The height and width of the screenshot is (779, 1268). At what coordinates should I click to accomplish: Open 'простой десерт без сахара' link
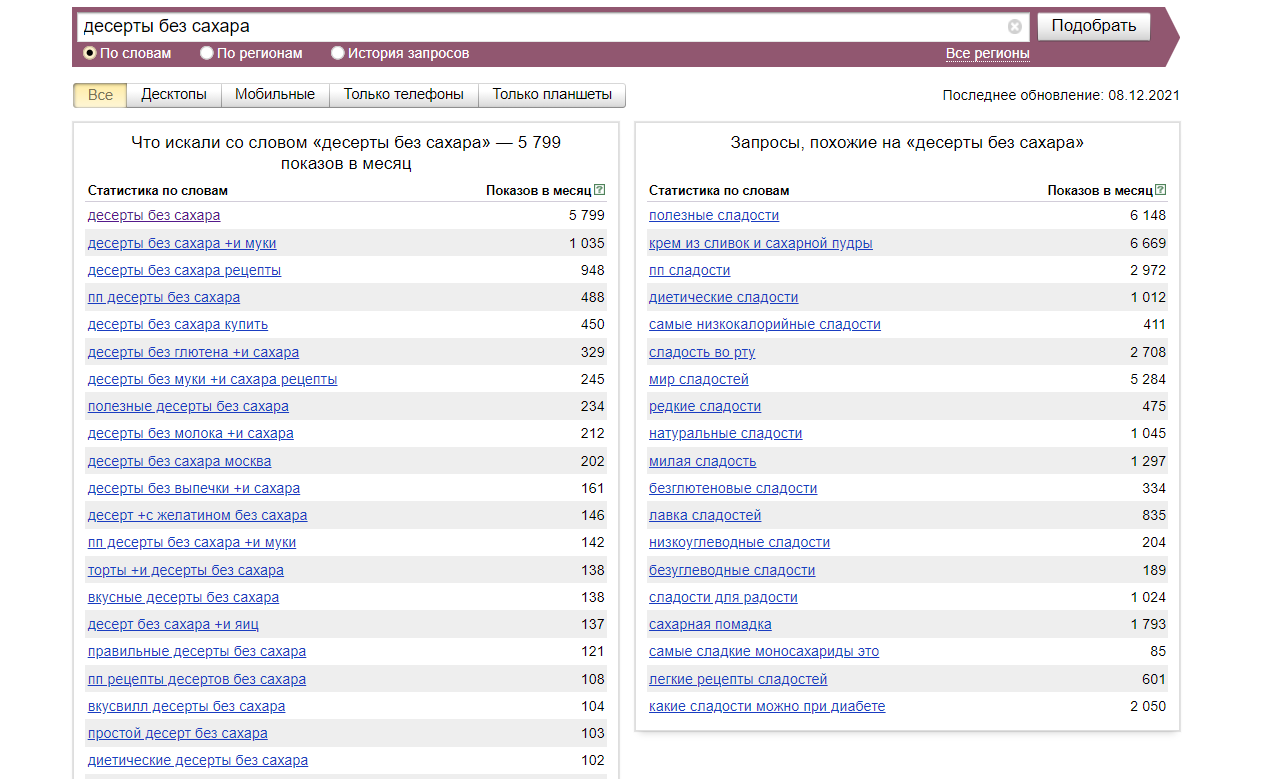(178, 733)
